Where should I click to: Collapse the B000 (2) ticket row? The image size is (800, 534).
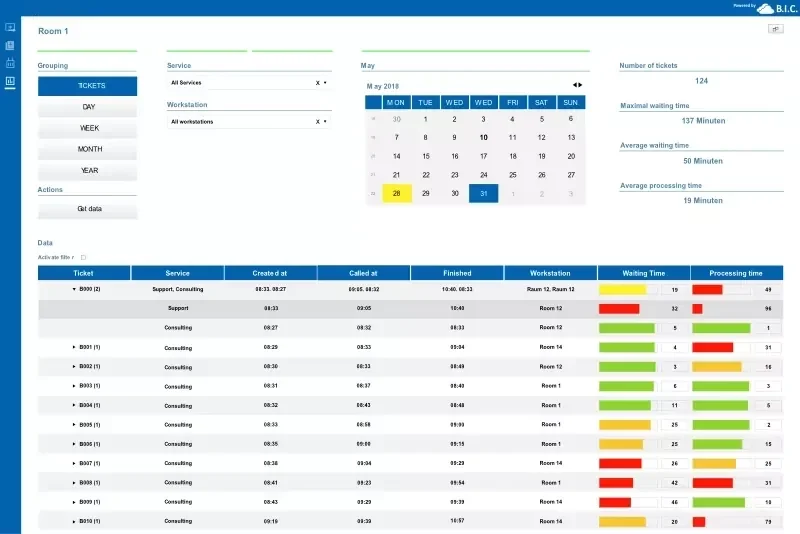point(74,289)
